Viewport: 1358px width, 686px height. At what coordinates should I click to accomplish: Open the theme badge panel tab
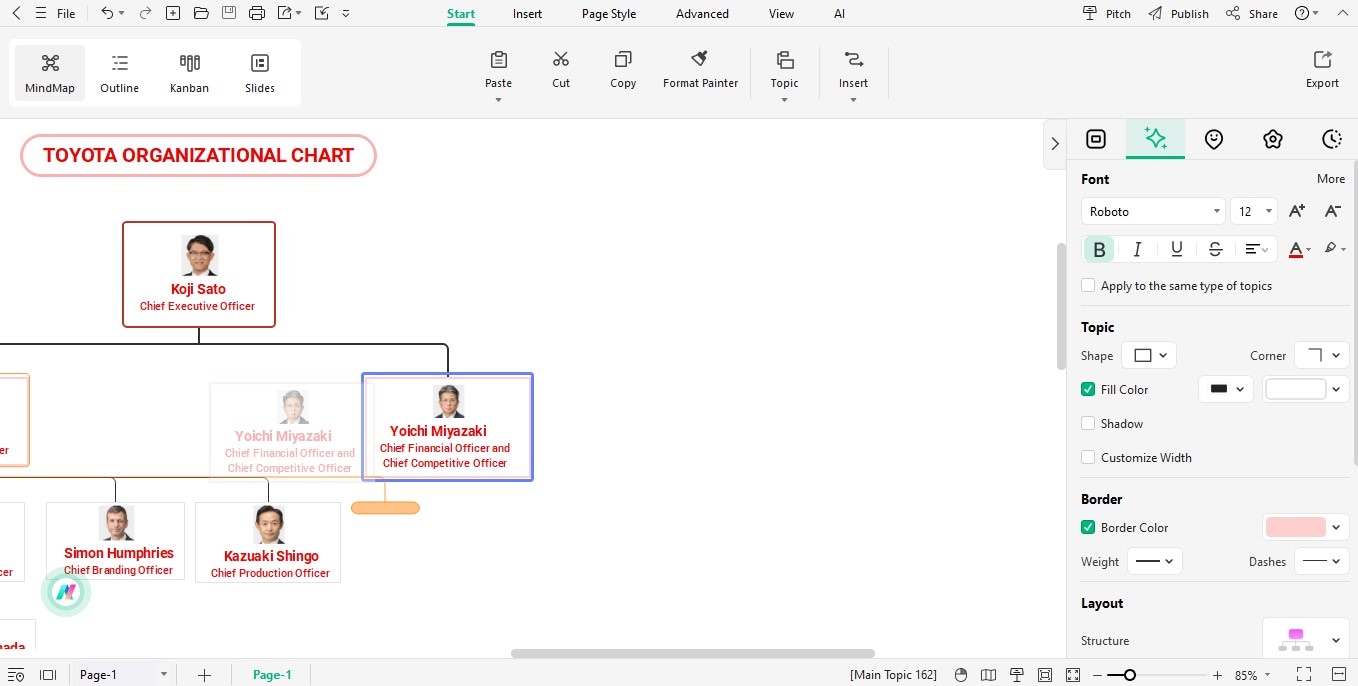(x=1272, y=139)
